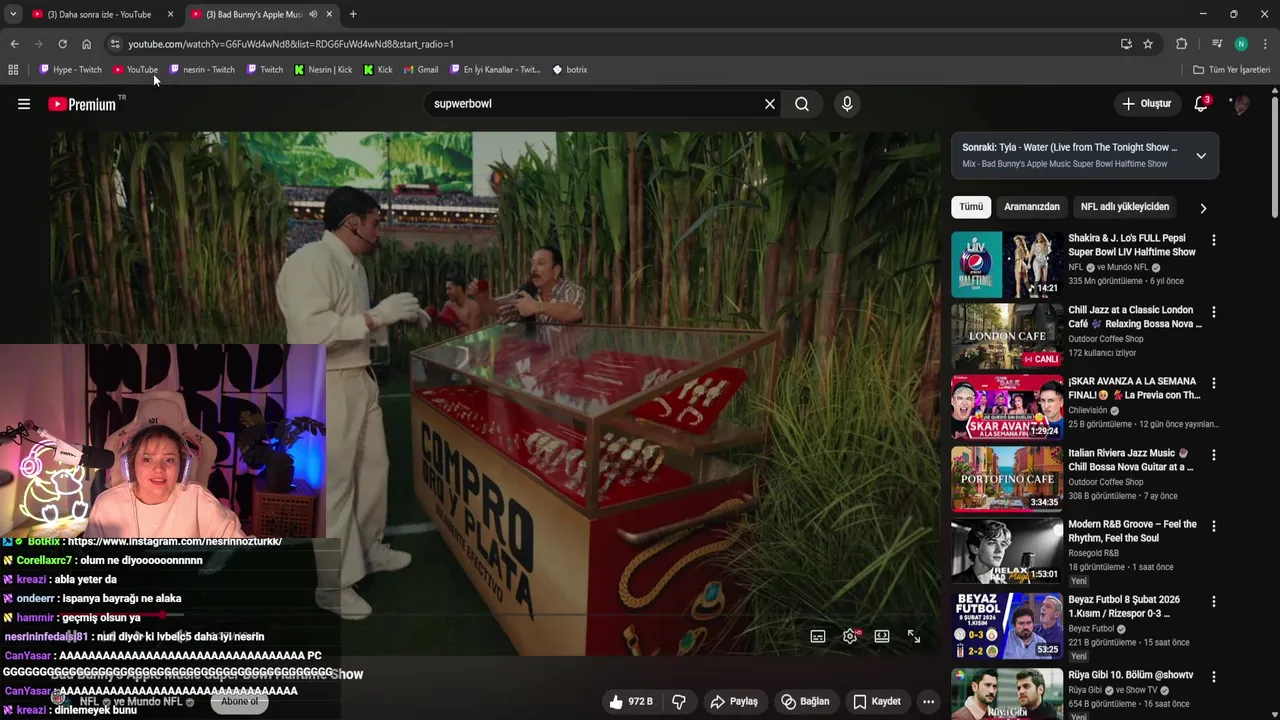Clear the search box with the X icon
Image resolution: width=1280 pixels, height=720 pixels.
tap(770, 104)
